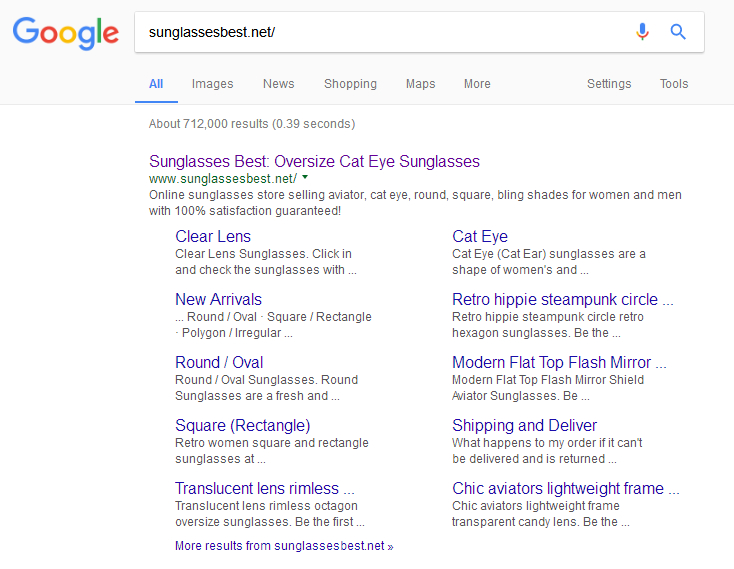Activate voice search microphone icon
Viewport: 734px width, 569px height.
[642, 32]
